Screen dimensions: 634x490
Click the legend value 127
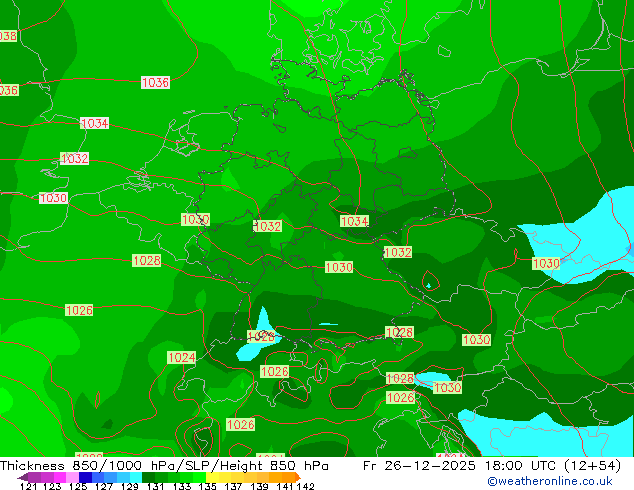click(x=104, y=486)
